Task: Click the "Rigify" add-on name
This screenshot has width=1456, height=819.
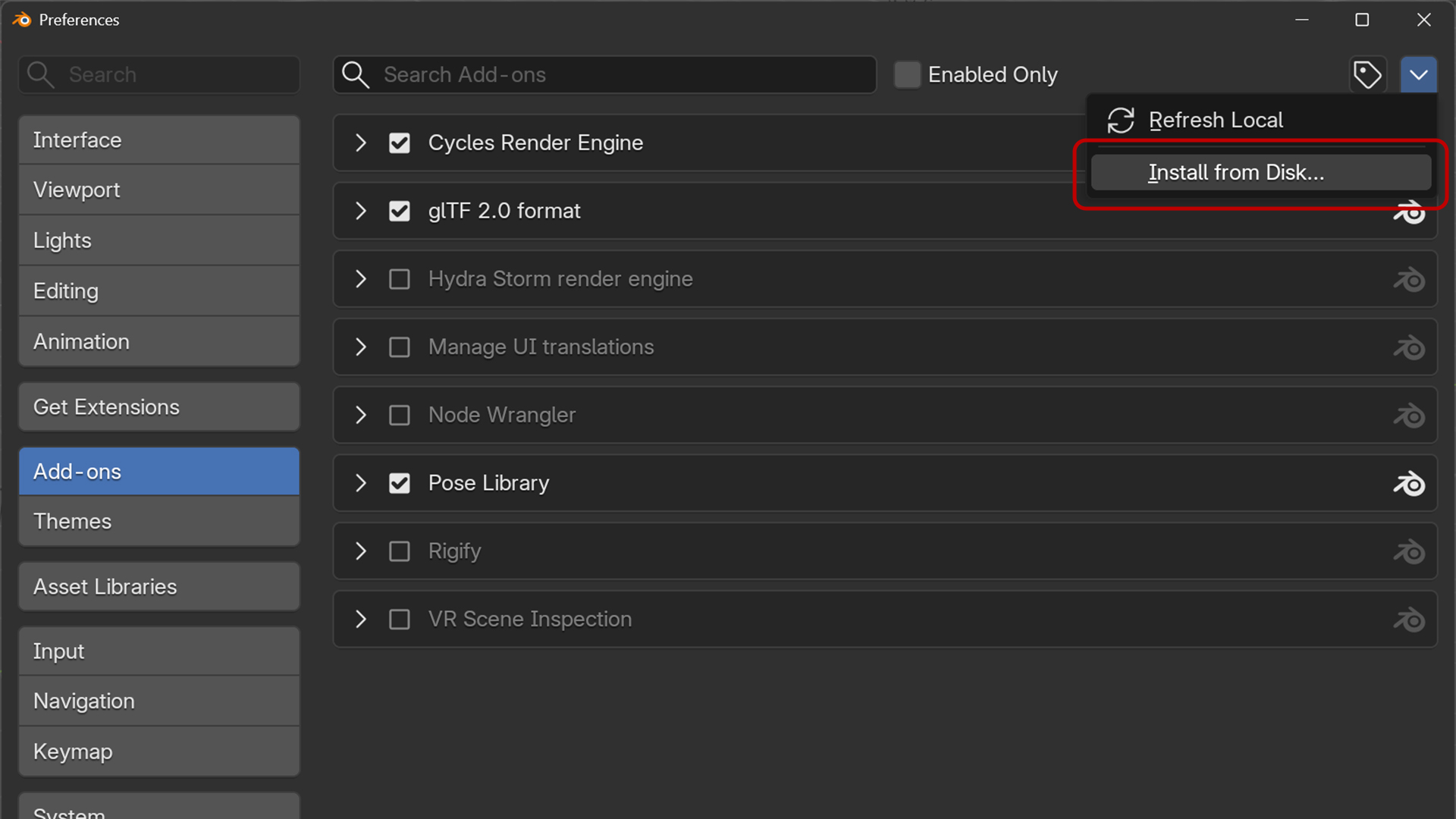Action: [x=454, y=551]
